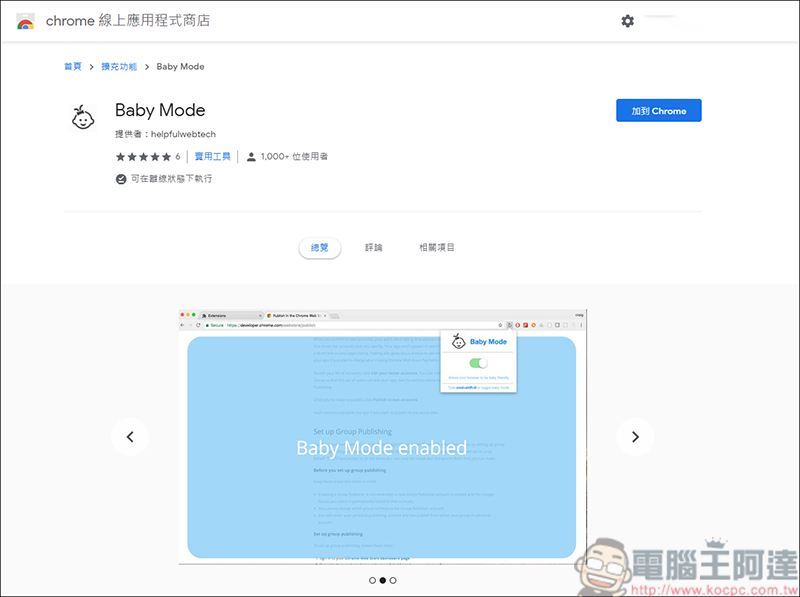This screenshot has height=597, width=800.
Task: Add extension with 加到 Chrome button
Action: pyautogui.click(x=659, y=110)
